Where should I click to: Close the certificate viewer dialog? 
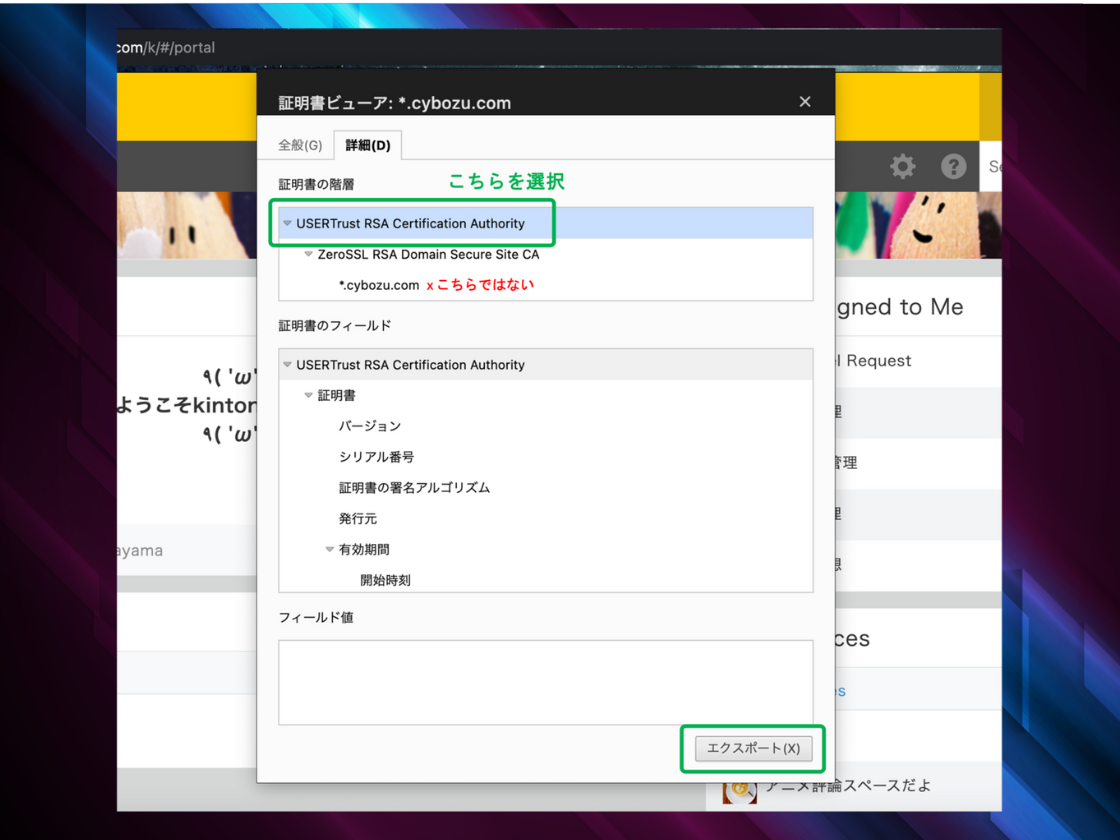pyautogui.click(x=805, y=102)
